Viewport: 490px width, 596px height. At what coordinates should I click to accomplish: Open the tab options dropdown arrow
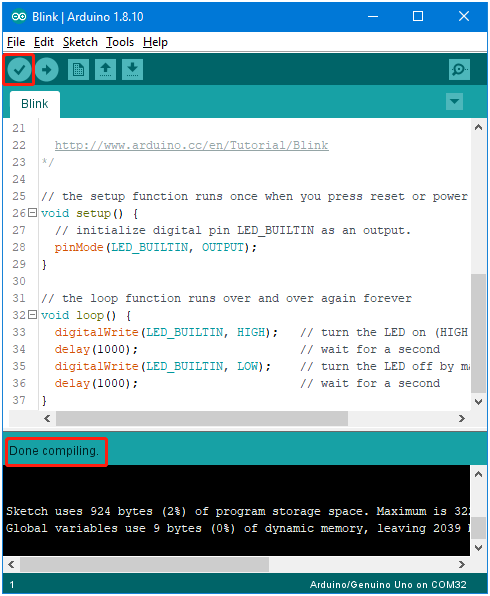(454, 101)
